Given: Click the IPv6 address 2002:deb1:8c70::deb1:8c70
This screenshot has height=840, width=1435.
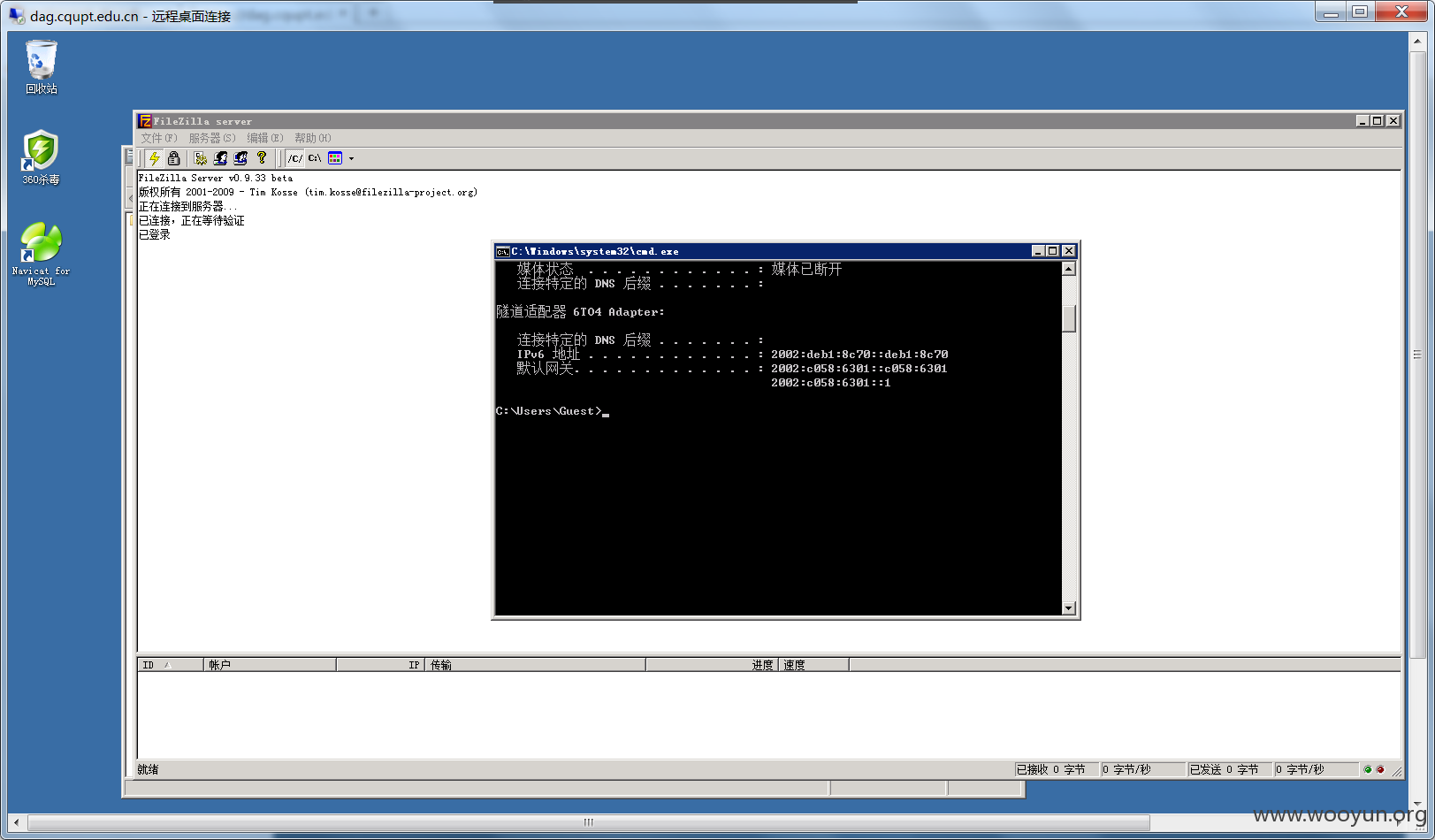Looking at the screenshot, I should pos(859,355).
